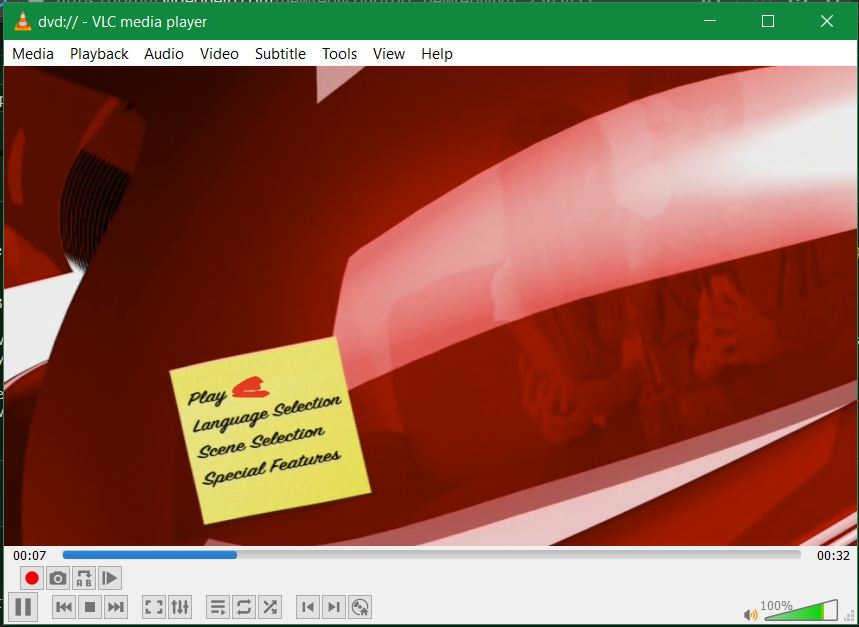Screen dimensions: 859x627
Task: Click the elapsed time 00:07 label
Action: tap(30, 555)
